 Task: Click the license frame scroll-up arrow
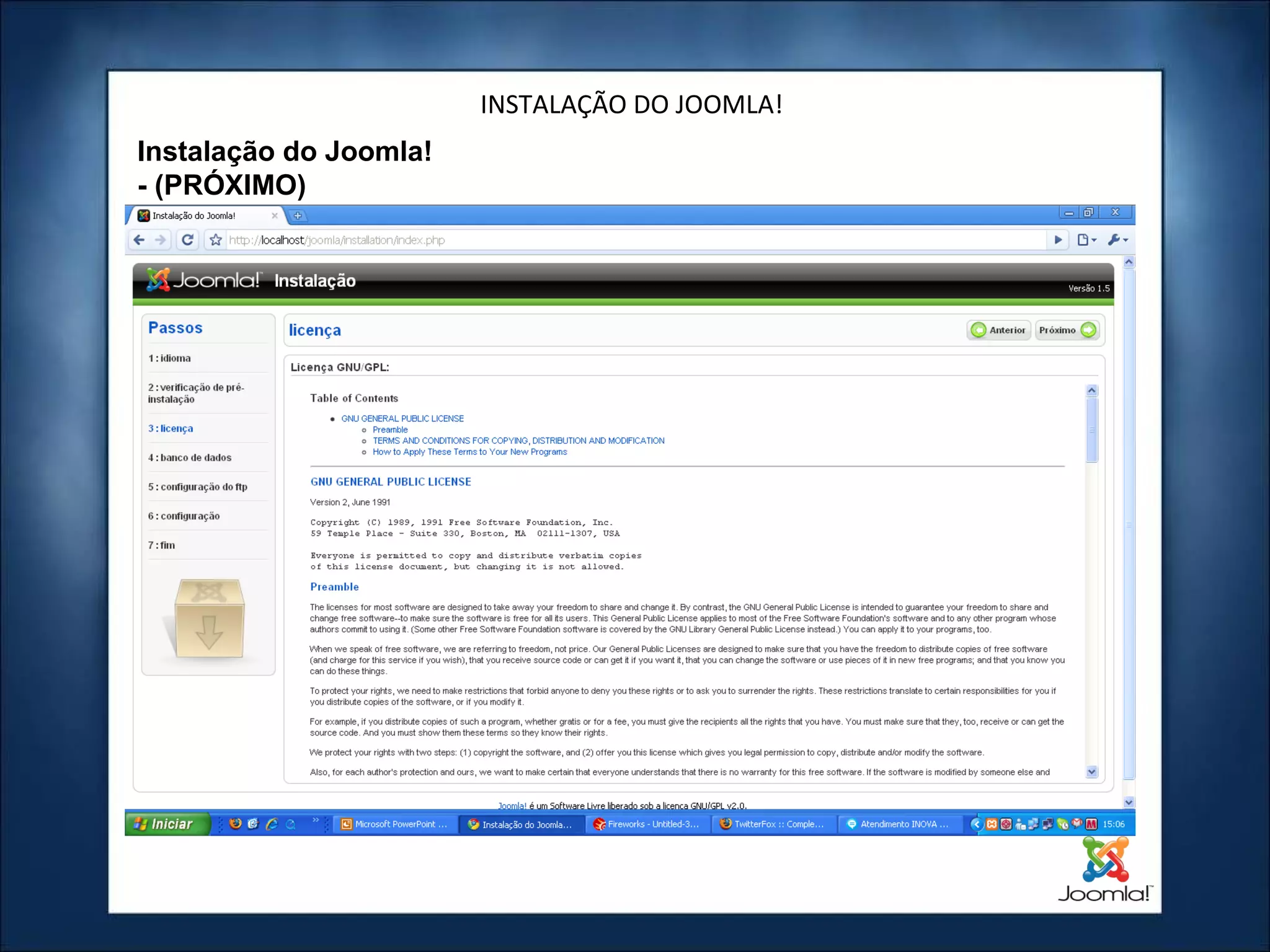coord(1092,390)
